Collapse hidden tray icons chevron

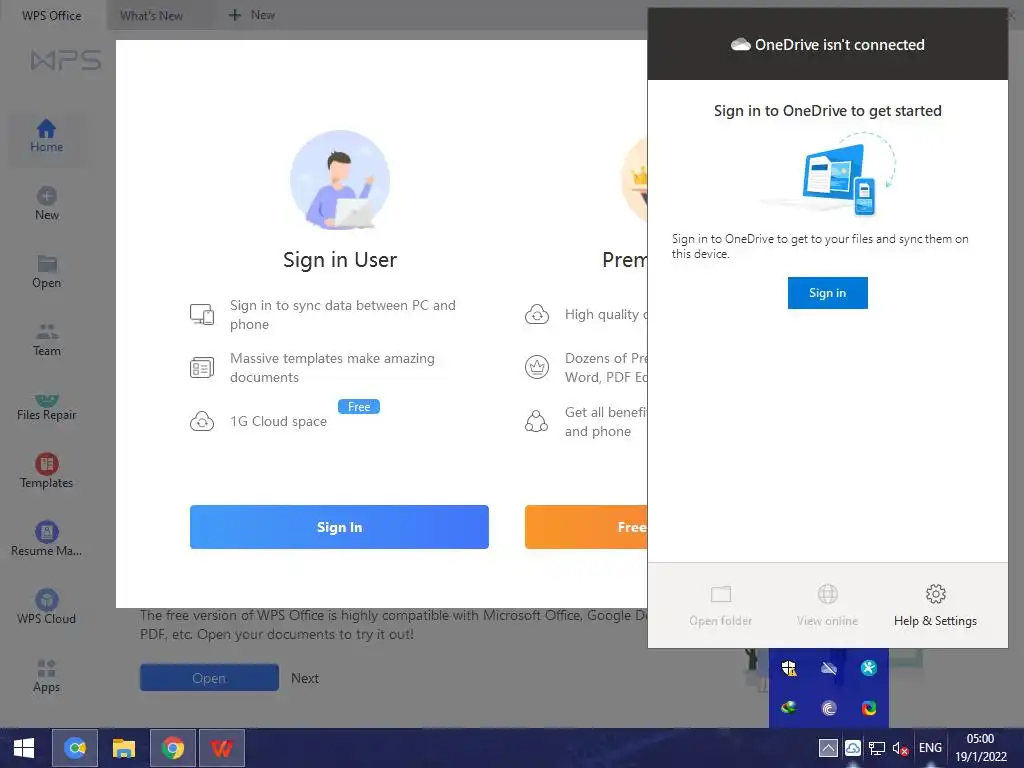pos(827,748)
